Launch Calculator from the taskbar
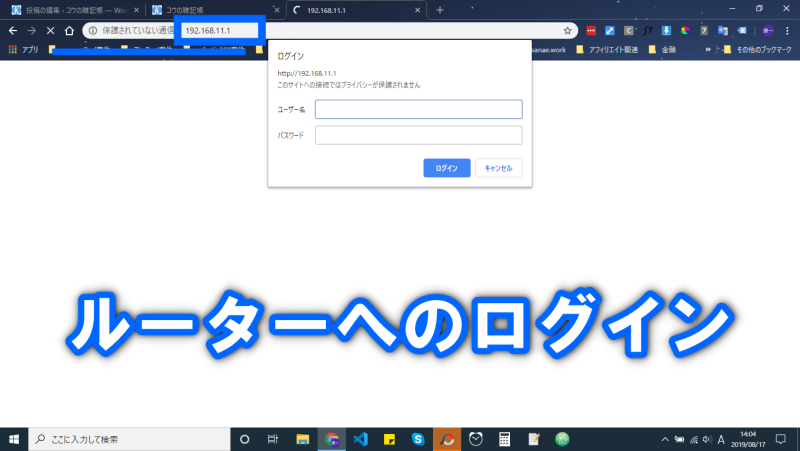The height and width of the screenshot is (451, 800). [x=505, y=439]
